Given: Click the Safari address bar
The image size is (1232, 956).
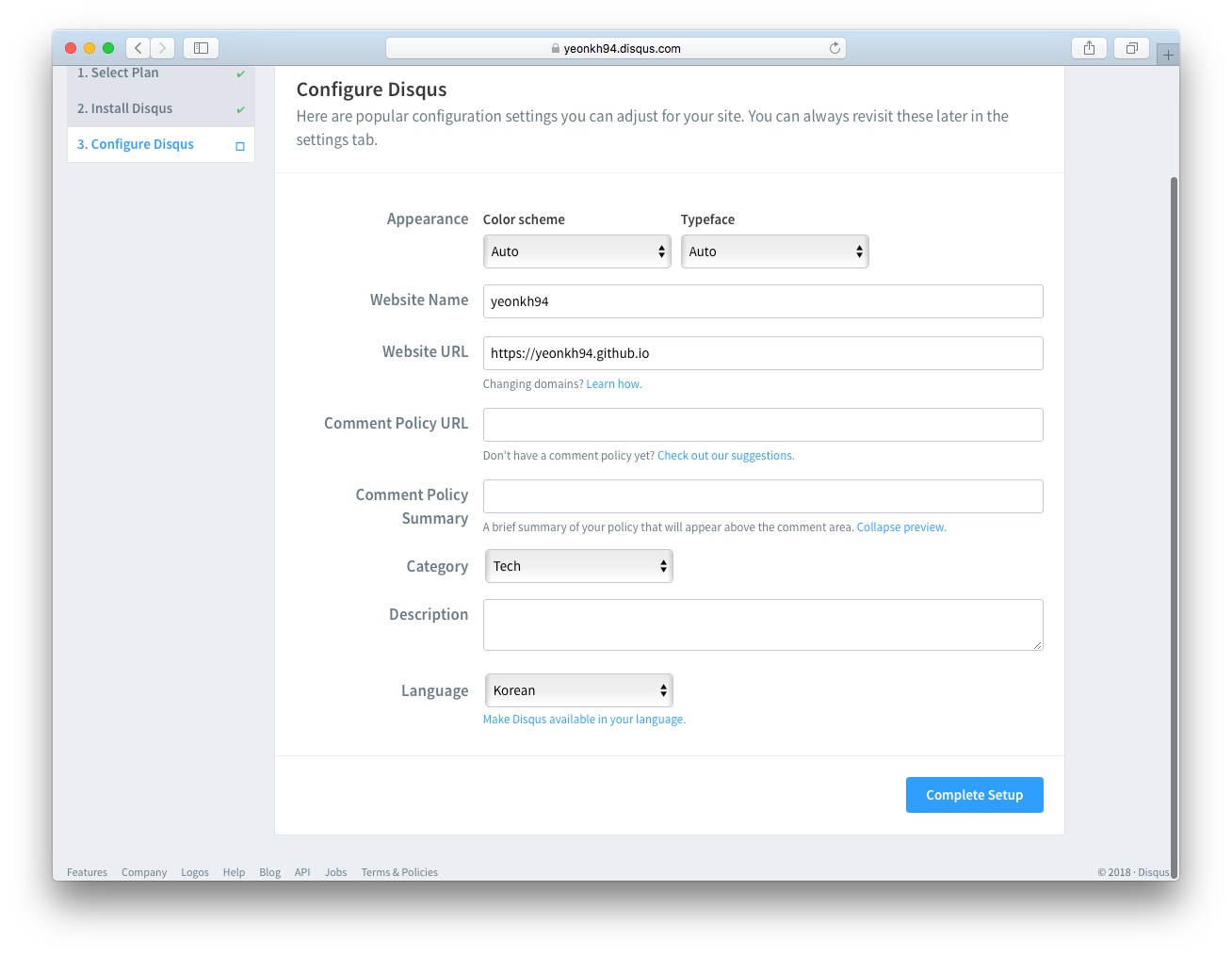Looking at the screenshot, I should tap(616, 48).
